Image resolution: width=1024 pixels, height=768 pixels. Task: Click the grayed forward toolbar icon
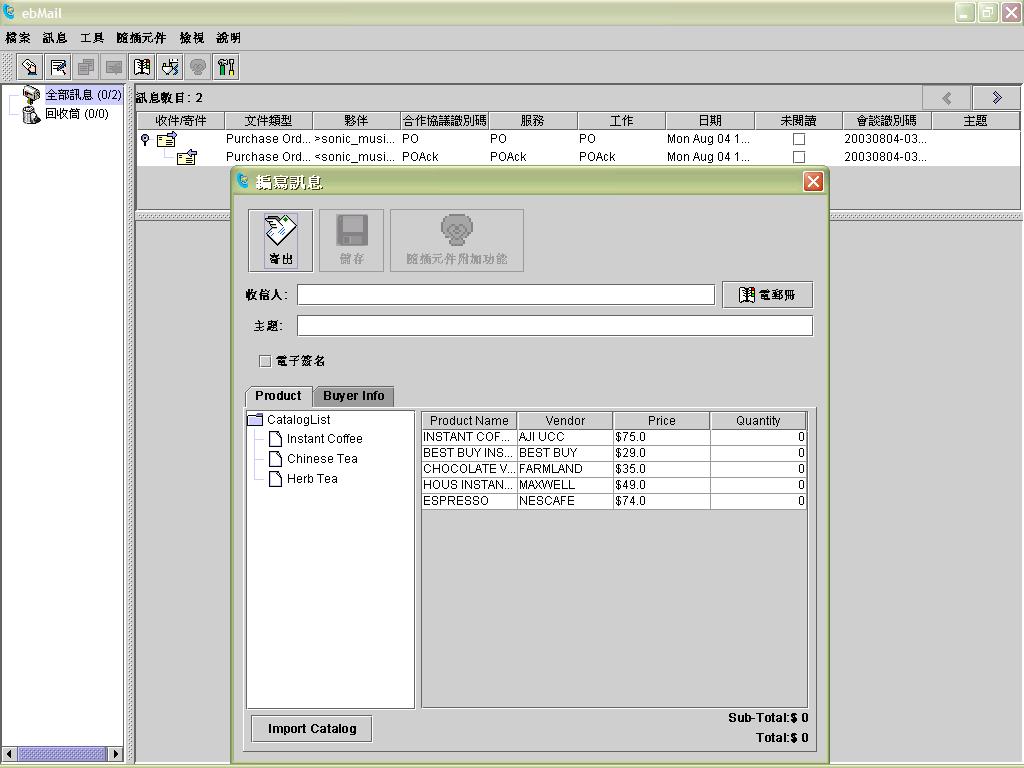coord(114,67)
